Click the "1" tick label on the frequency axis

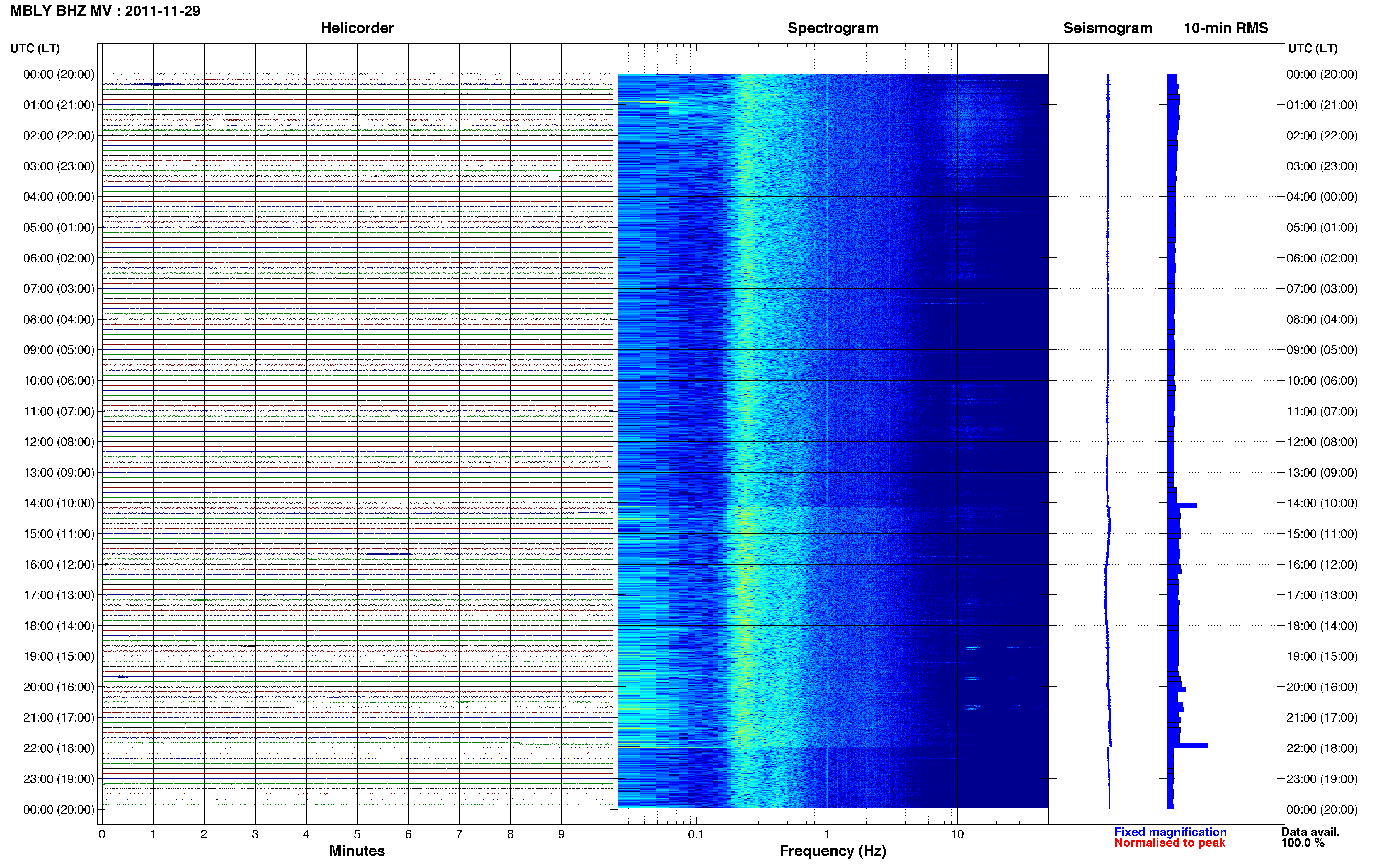point(826,834)
